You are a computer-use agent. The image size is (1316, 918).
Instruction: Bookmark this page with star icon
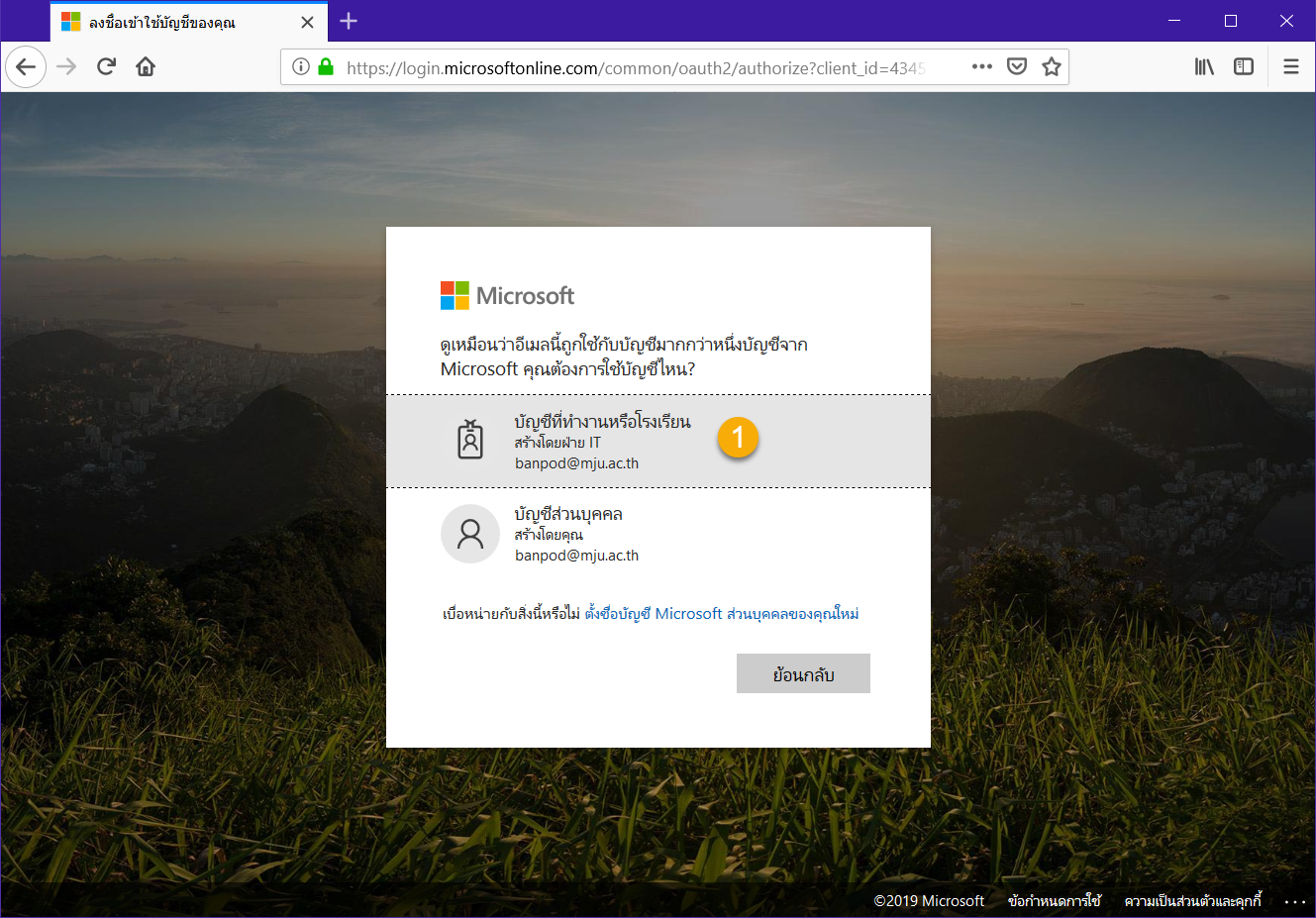tap(1051, 67)
